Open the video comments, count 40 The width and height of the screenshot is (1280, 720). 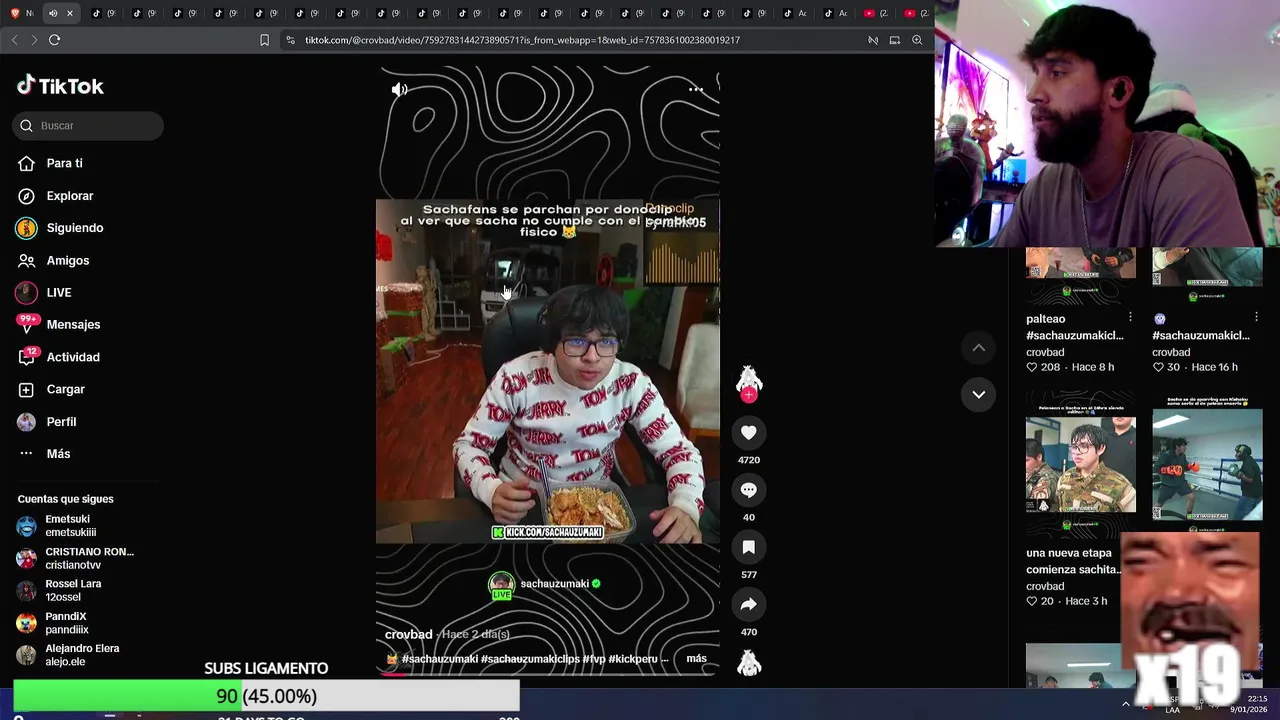[x=748, y=490]
